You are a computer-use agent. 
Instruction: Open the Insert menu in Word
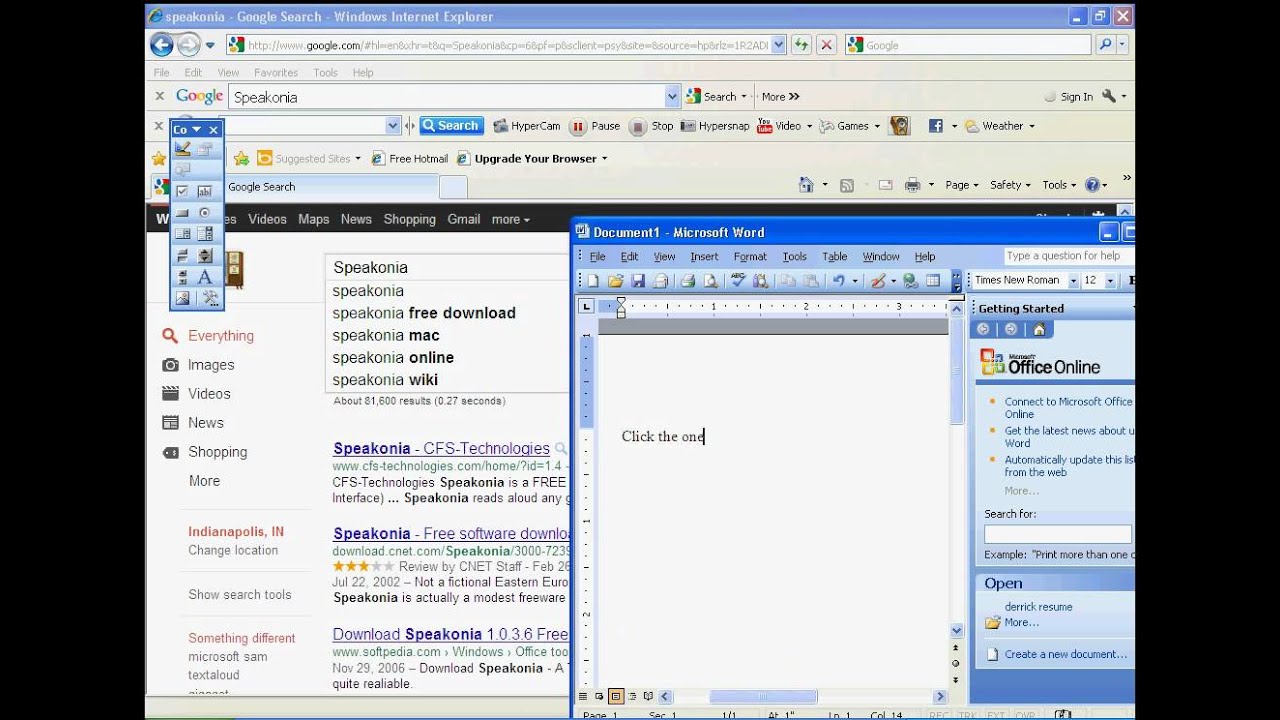tap(704, 257)
